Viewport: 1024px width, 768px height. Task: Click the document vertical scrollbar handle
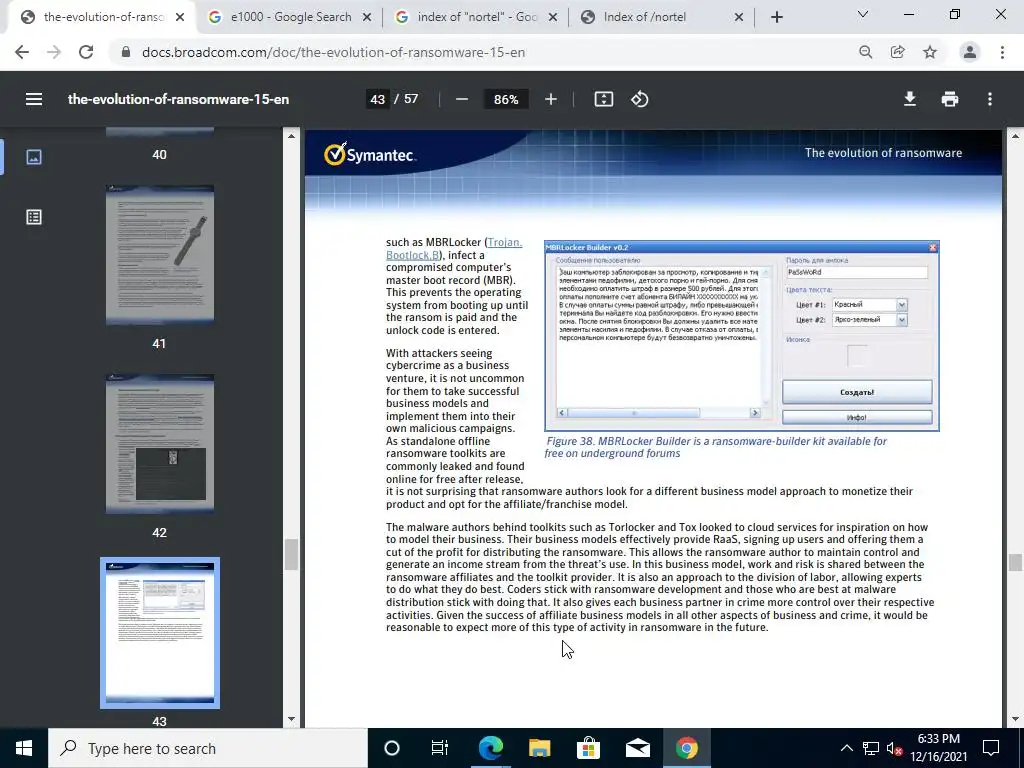1014,562
